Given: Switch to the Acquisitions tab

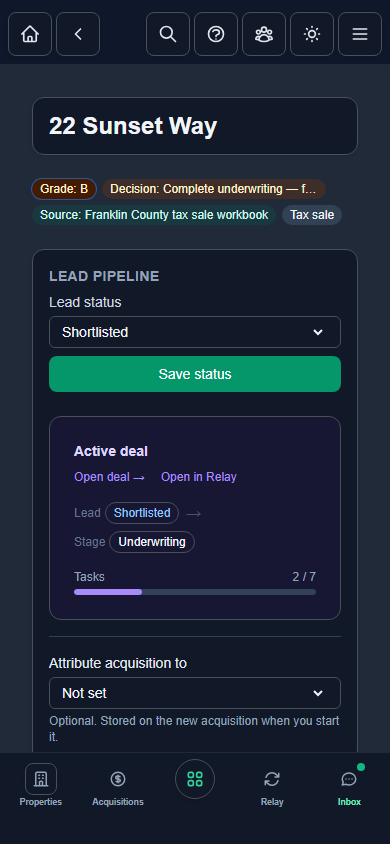Looking at the screenshot, I should (x=118, y=785).
